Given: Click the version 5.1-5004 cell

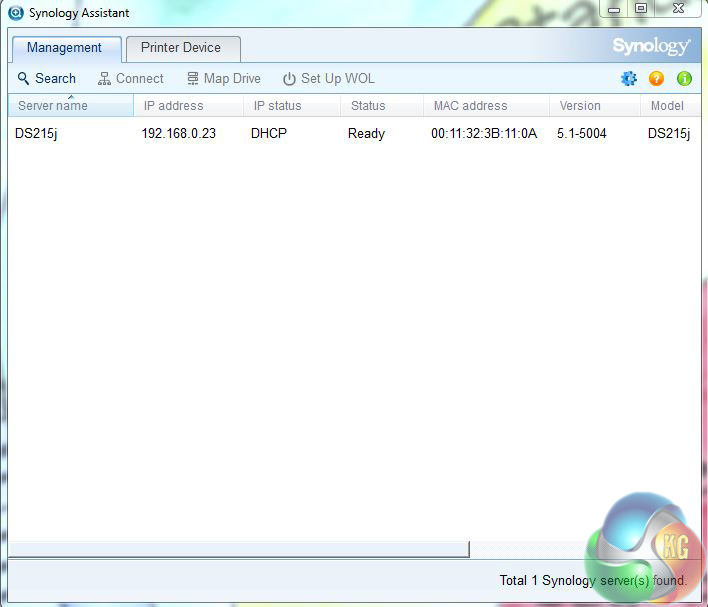Looking at the screenshot, I should [x=582, y=134].
